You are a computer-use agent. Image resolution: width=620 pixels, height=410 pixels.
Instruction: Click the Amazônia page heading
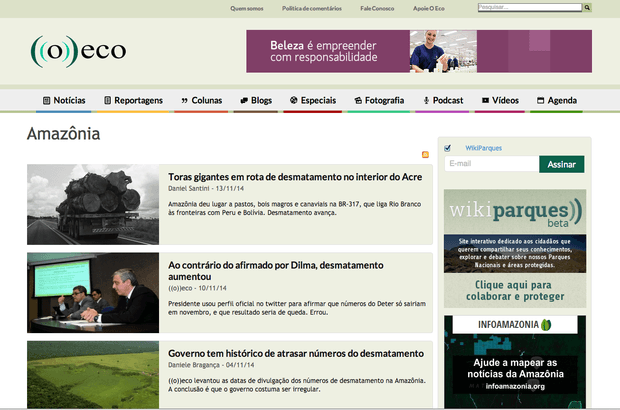63,134
